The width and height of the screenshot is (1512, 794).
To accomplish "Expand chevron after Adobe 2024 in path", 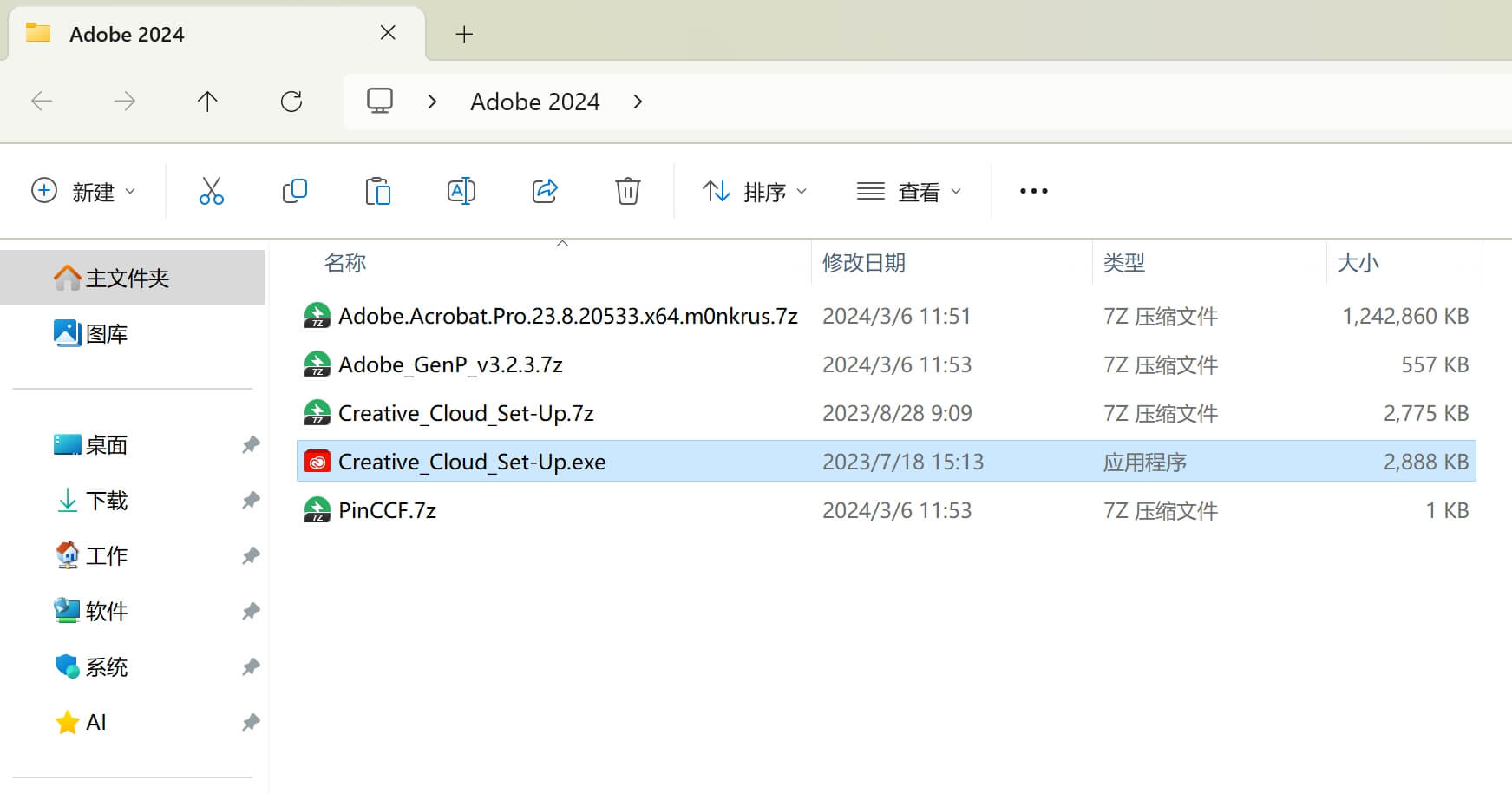I will [638, 102].
